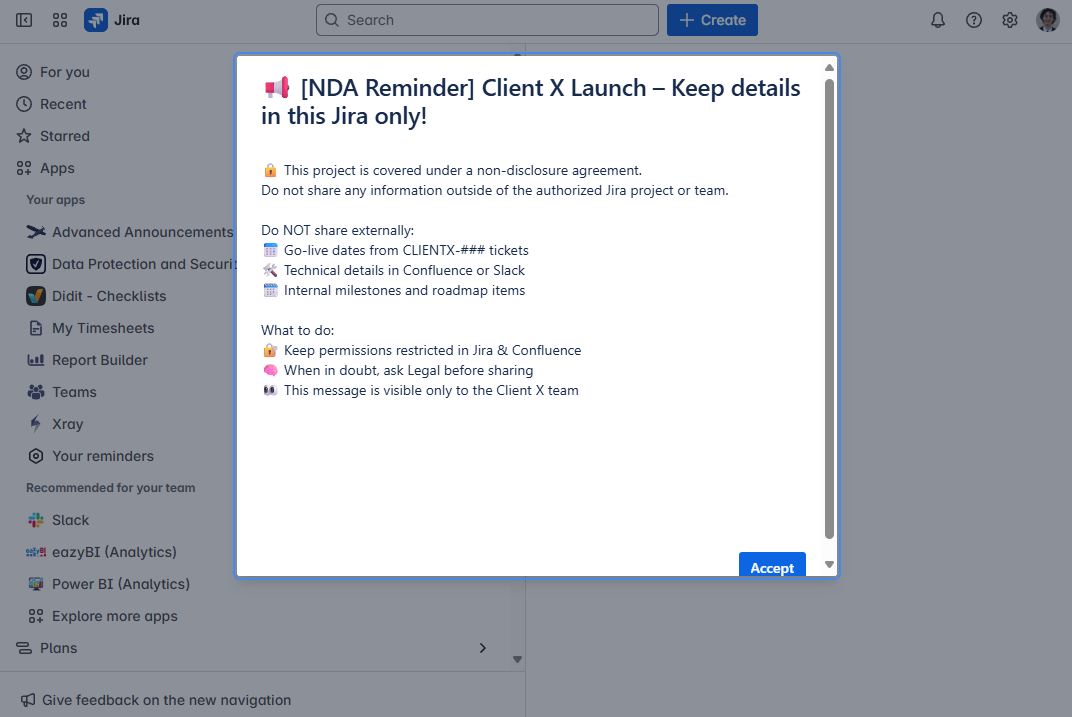The width and height of the screenshot is (1072, 717).
Task: Click the dialog scrollbar thumb
Action: [x=829, y=309]
